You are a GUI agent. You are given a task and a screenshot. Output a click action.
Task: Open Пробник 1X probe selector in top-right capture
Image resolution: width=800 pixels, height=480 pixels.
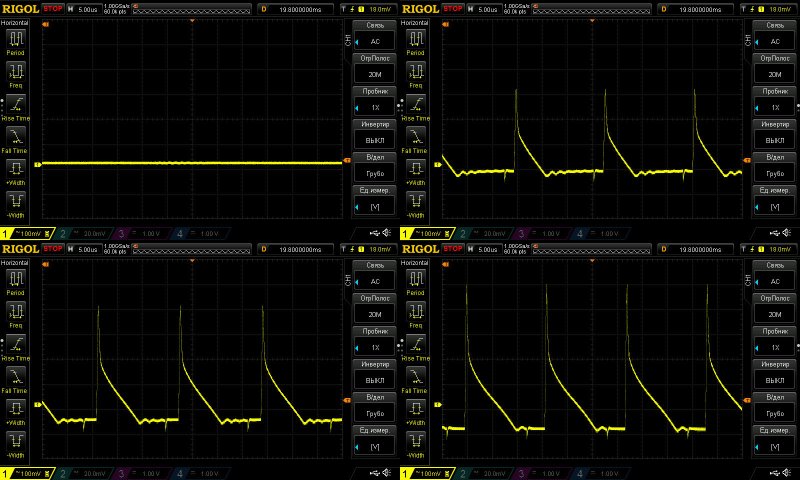pos(775,100)
